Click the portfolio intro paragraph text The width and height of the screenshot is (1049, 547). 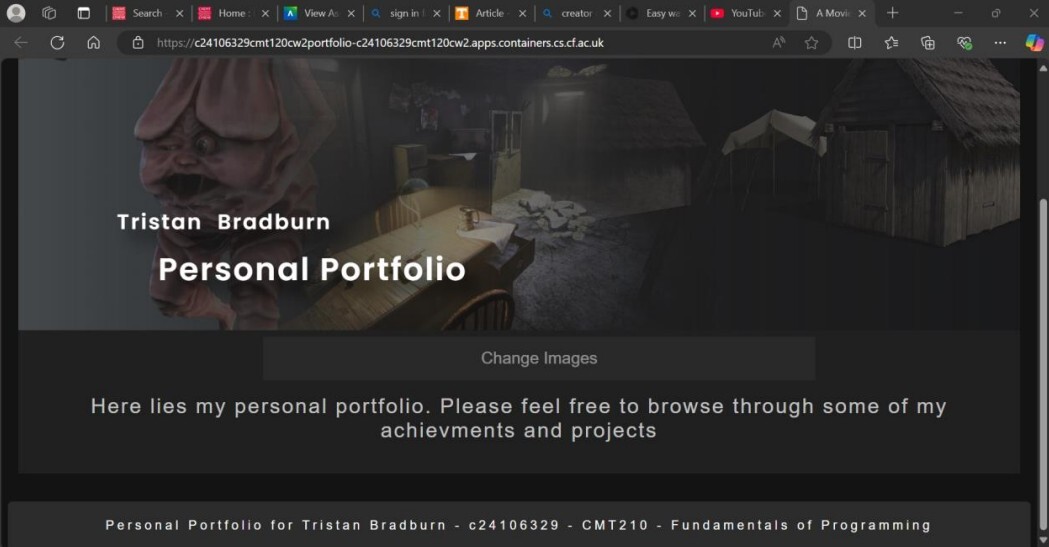[518, 418]
